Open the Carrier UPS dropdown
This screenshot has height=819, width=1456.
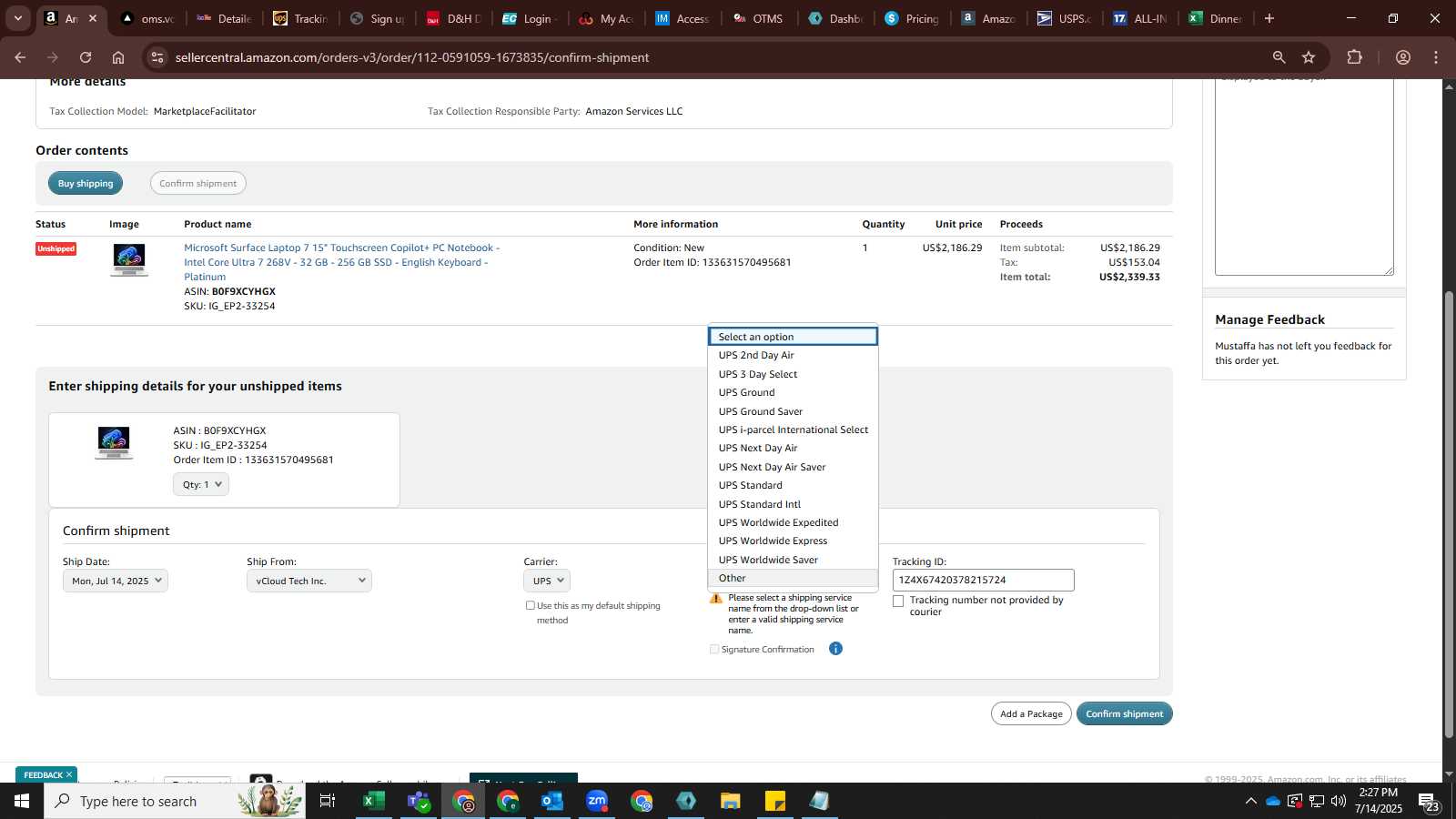pyautogui.click(x=547, y=581)
